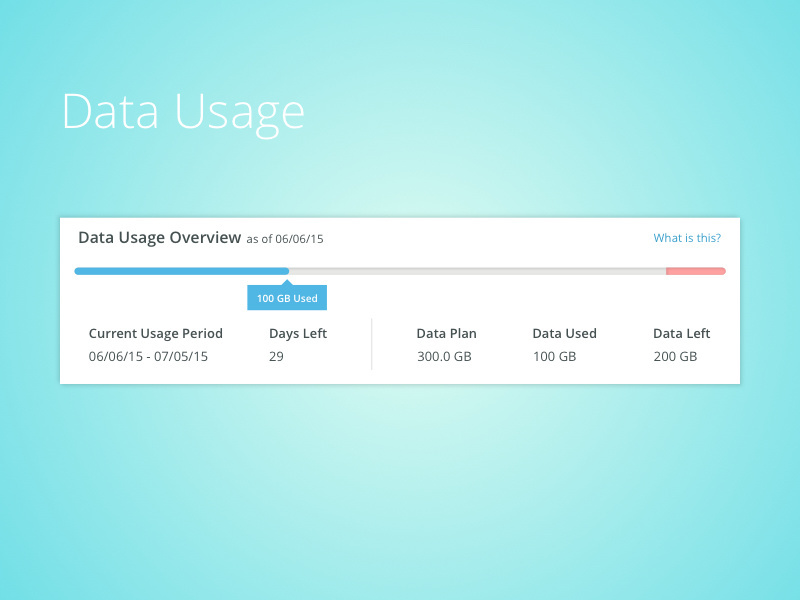Screen dimensions: 800x600
Task: Click the Data Used label
Action: pos(564,333)
